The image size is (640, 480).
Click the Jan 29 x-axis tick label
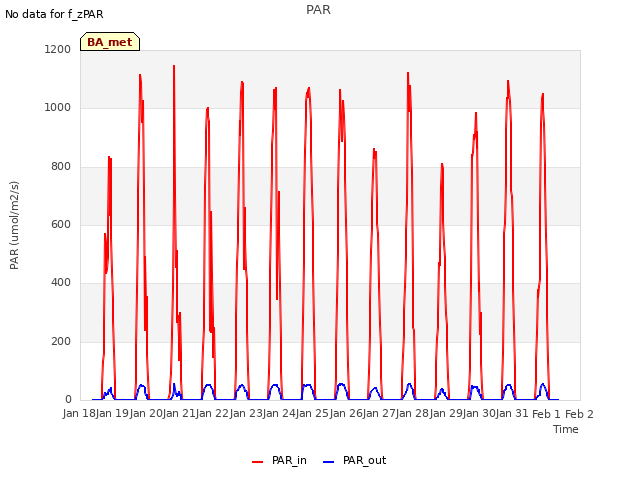click(446, 414)
